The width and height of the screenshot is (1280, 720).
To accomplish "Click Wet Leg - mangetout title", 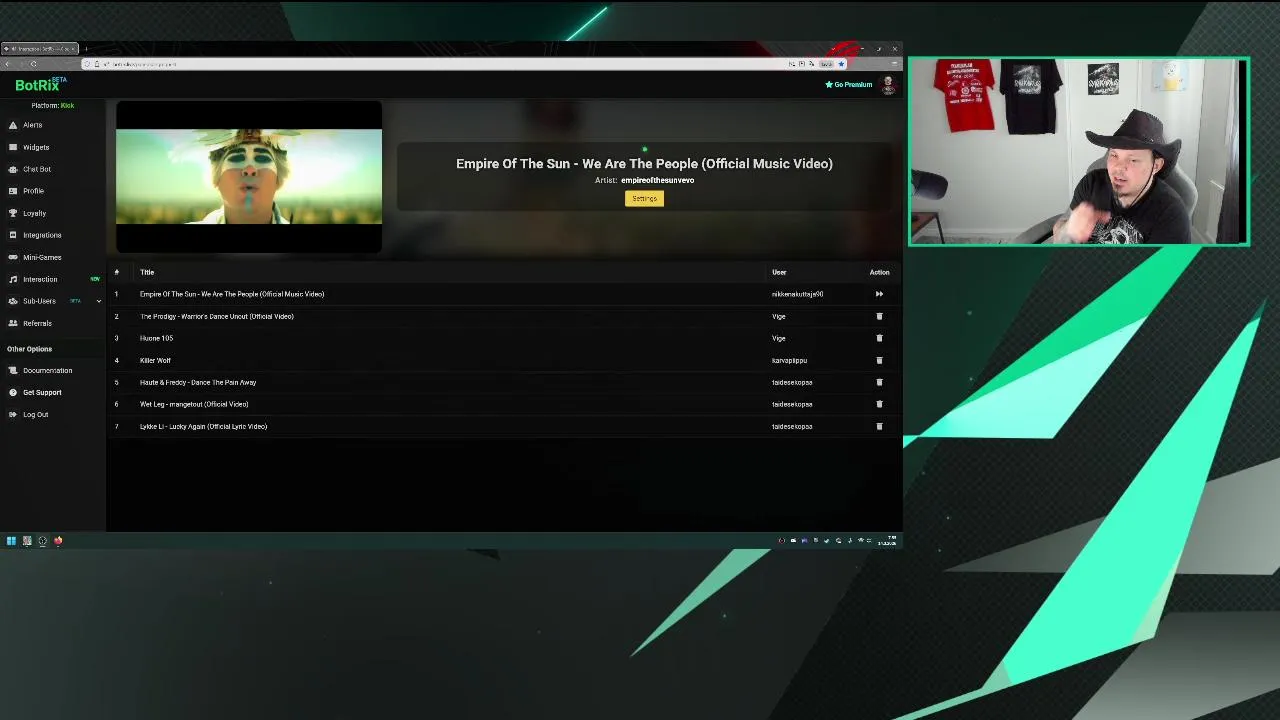I will [194, 404].
